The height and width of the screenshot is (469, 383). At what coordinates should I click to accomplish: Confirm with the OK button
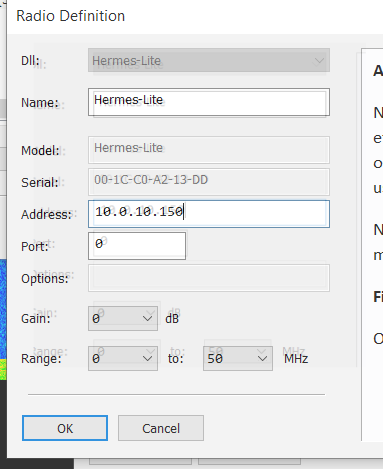coord(65,428)
